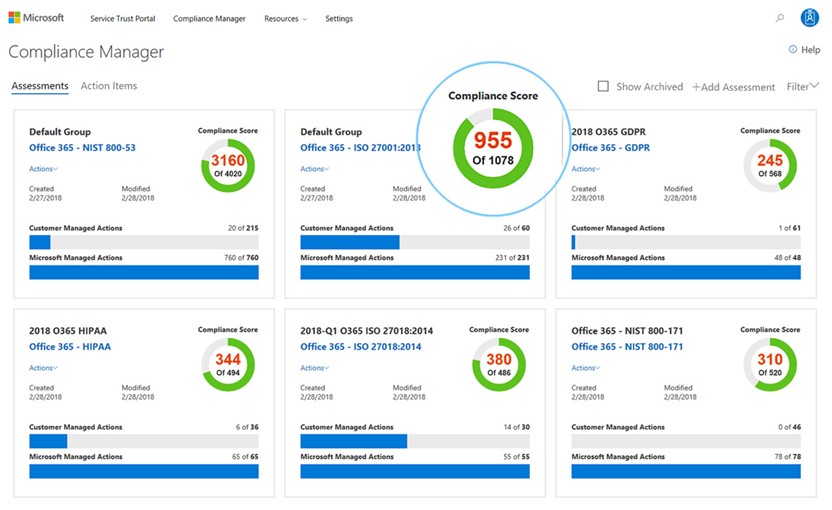
Task: Open the Filter dropdown
Action: click(802, 86)
